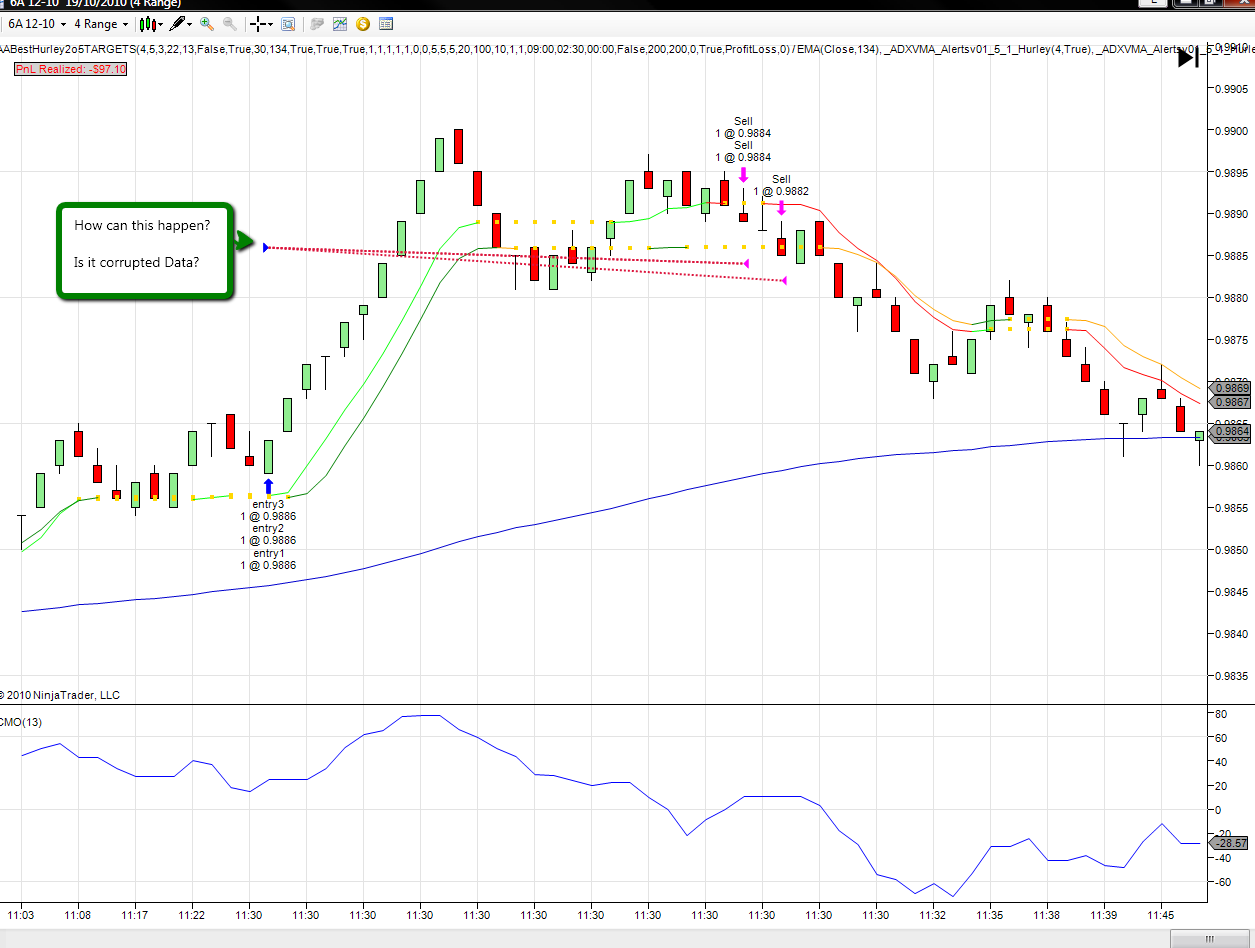Image resolution: width=1255 pixels, height=948 pixels.
Task: Click the blue entry arrow marker
Action: (x=268, y=487)
